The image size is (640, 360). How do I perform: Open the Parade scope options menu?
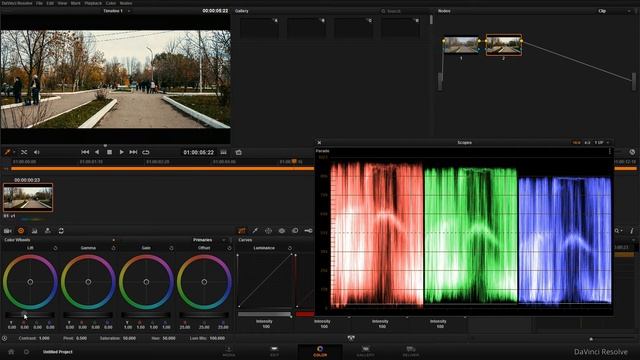click(610, 151)
